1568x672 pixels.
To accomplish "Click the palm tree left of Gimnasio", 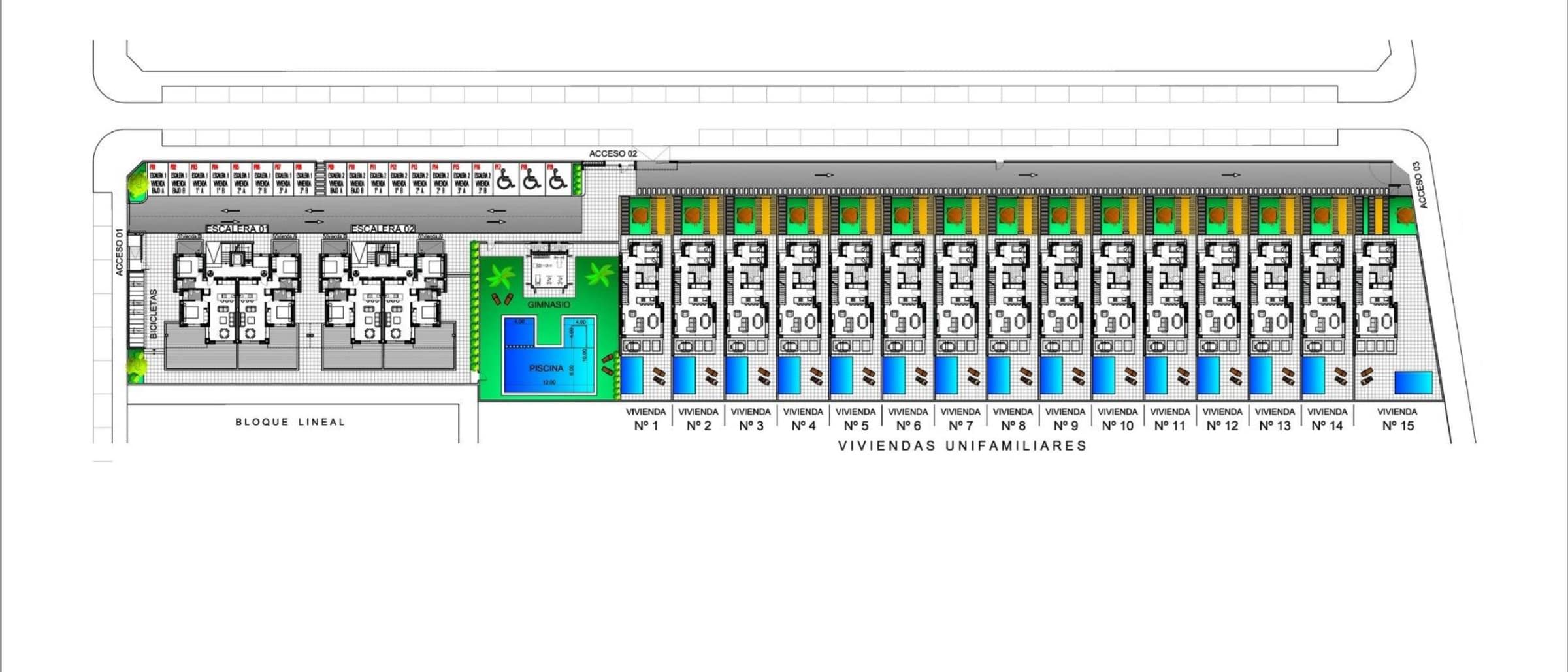I will click(x=501, y=276).
